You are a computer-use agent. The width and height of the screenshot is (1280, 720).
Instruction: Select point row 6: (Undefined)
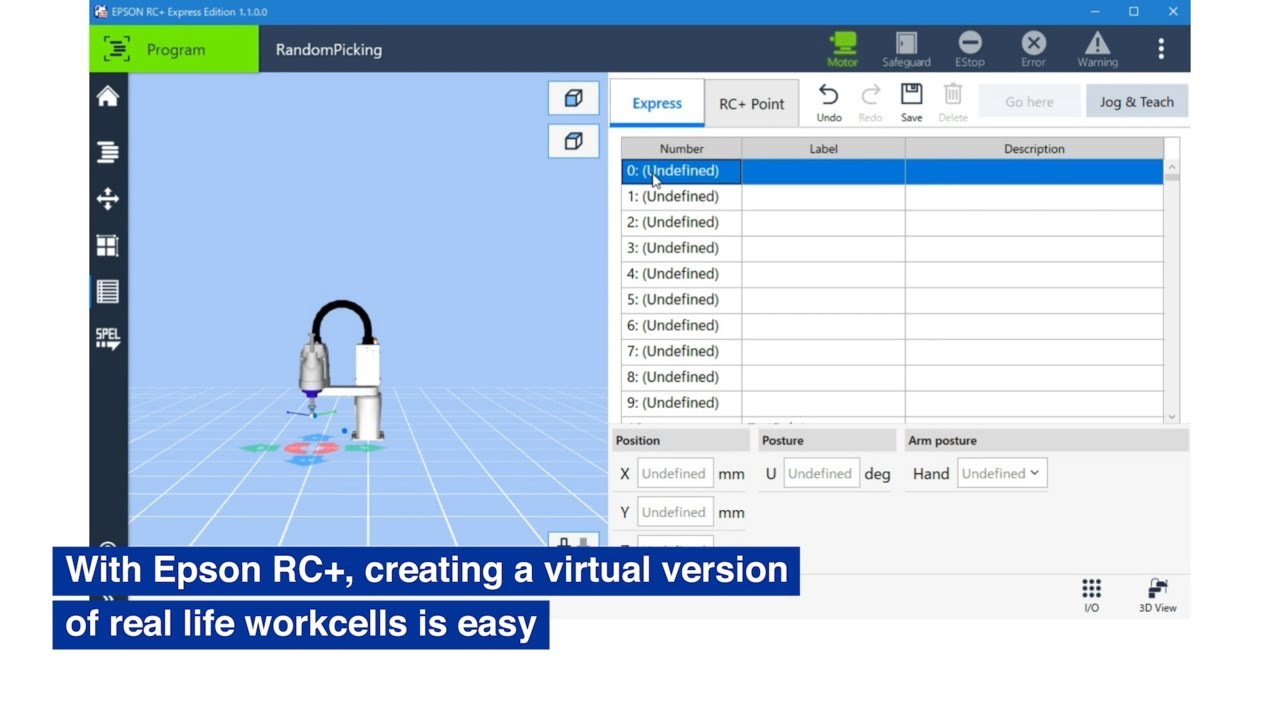(x=892, y=325)
